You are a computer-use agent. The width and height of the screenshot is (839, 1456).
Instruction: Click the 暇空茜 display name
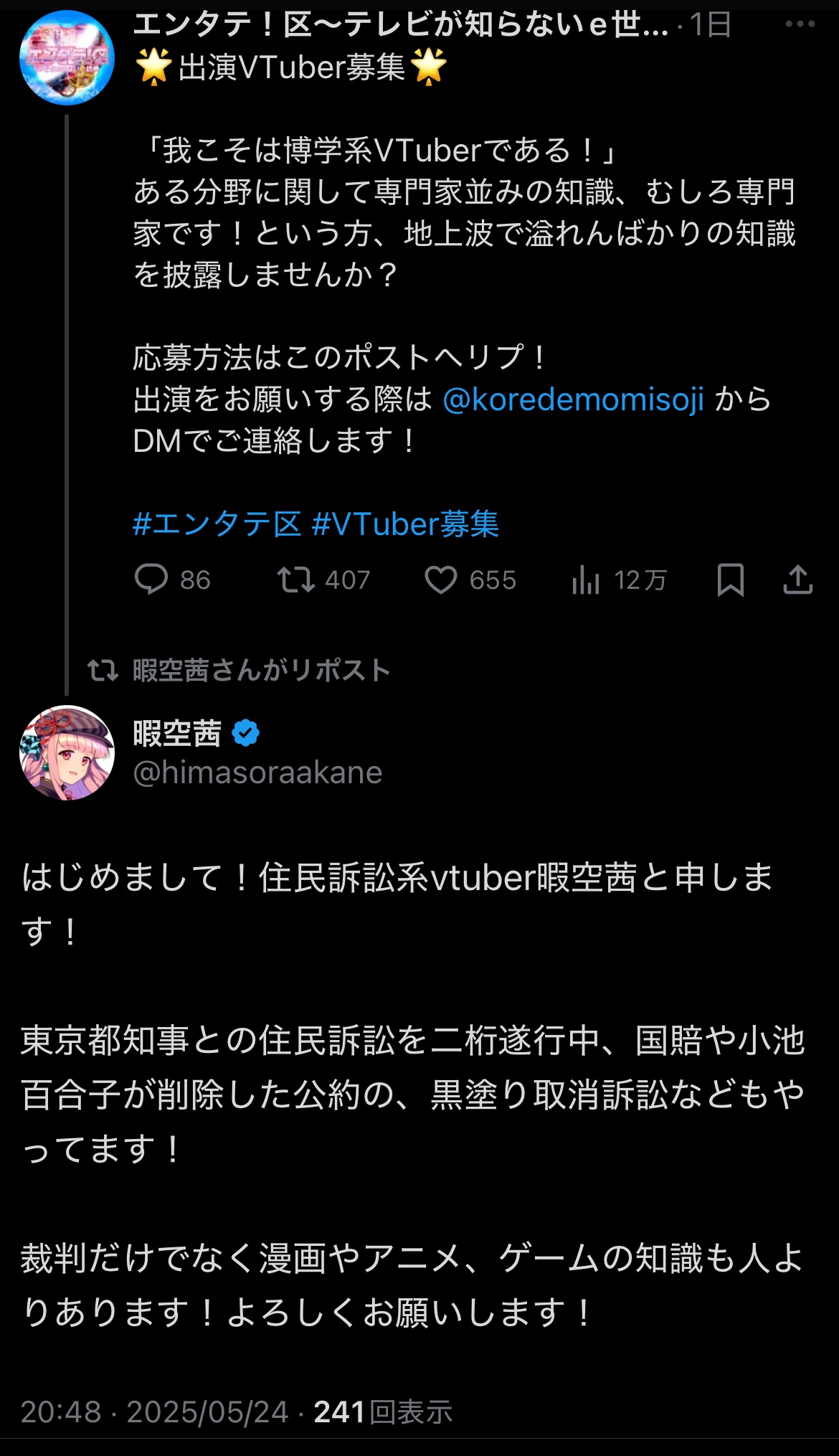[x=177, y=733]
